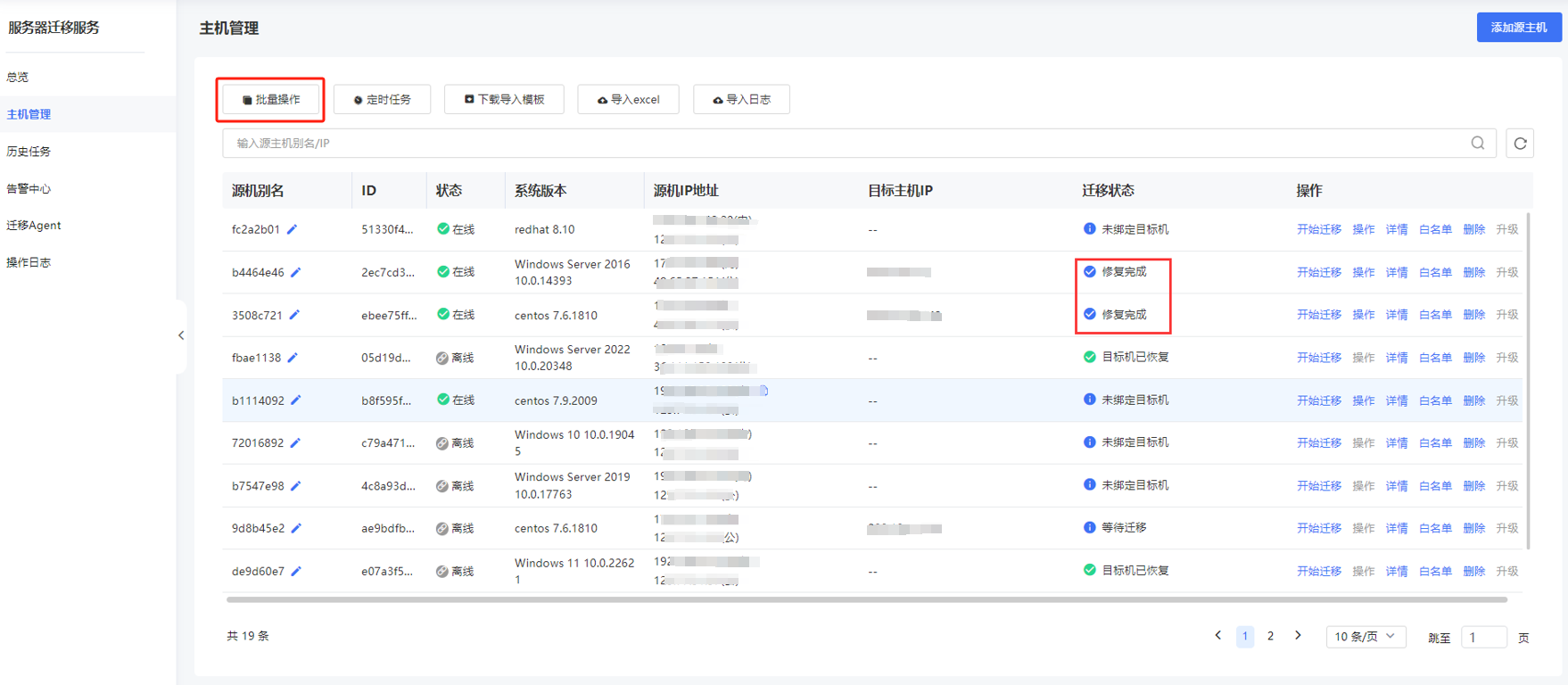Image resolution: width=1568 pixels, height=685 pixels.
Task: Click 开始迁移 for fc2a2b01
Action: point(1319,229)
